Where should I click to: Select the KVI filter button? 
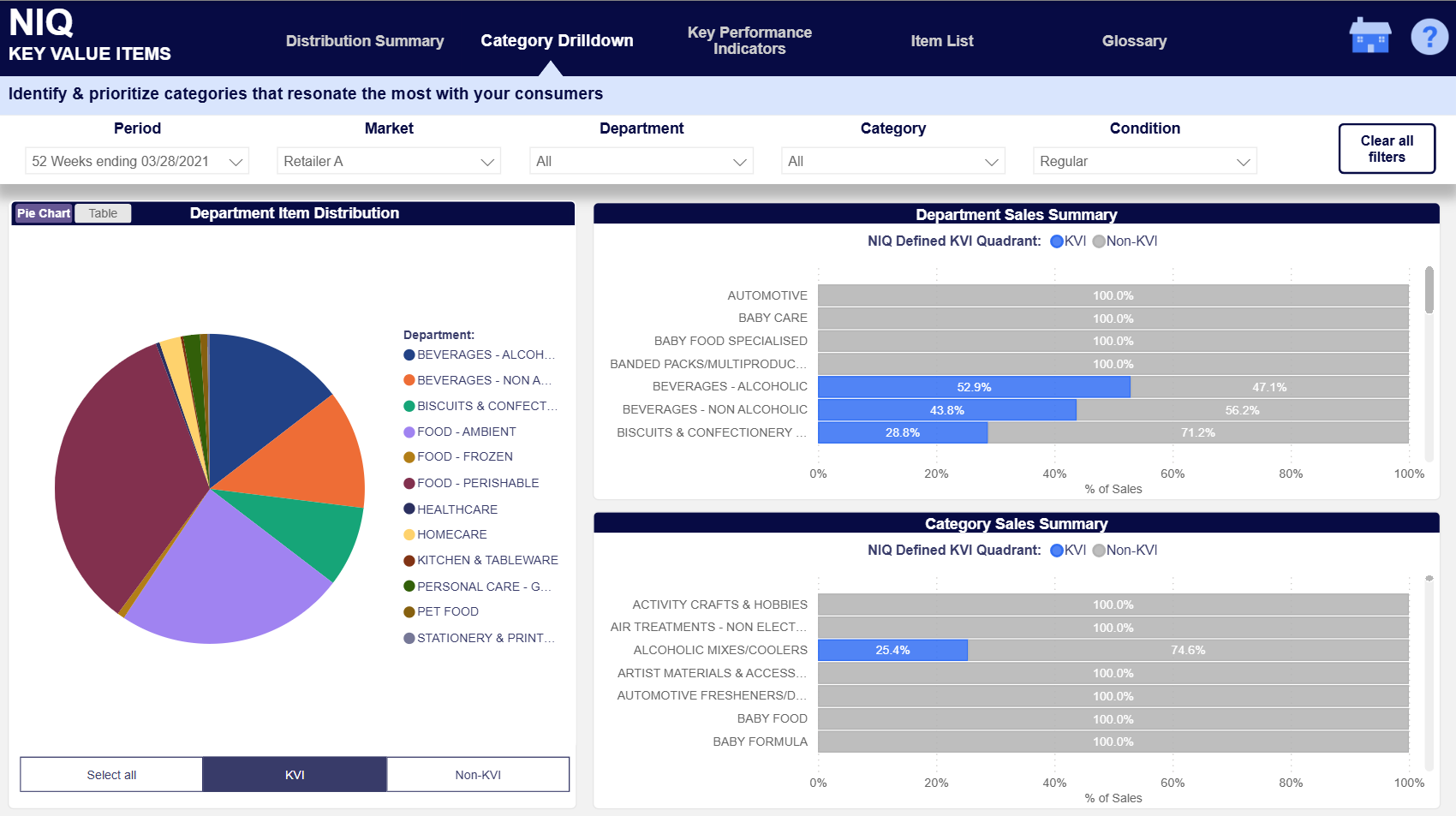point(295,775)
